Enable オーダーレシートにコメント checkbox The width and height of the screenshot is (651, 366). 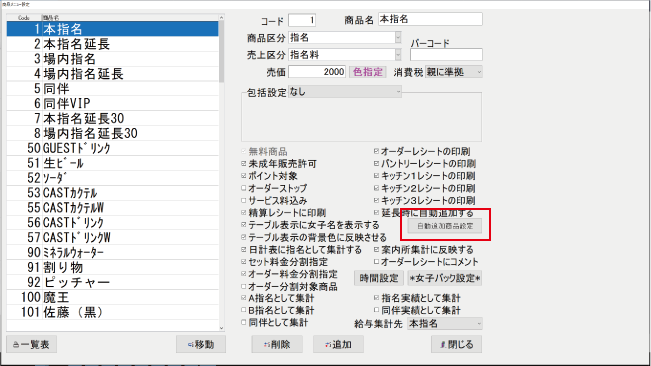pyautogui.click(x=377, y=262)
